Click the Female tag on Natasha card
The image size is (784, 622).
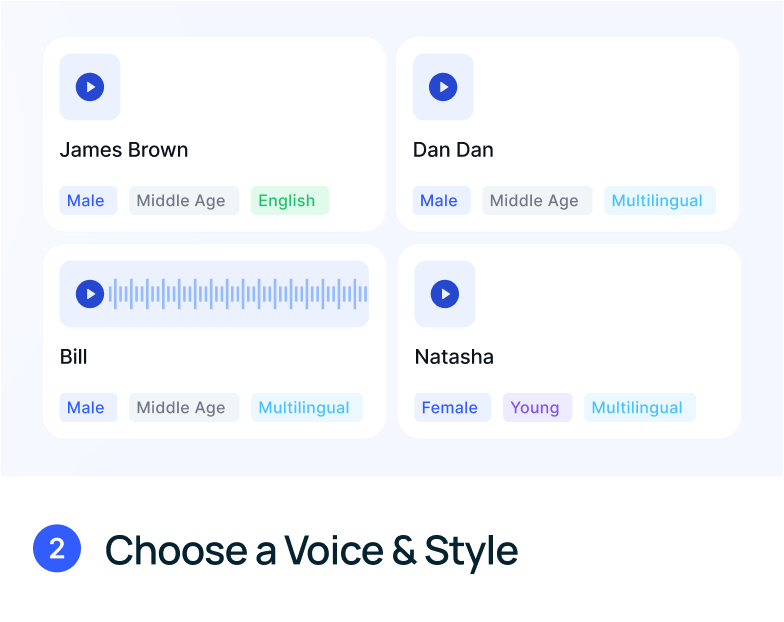click(x=450, y=408)
